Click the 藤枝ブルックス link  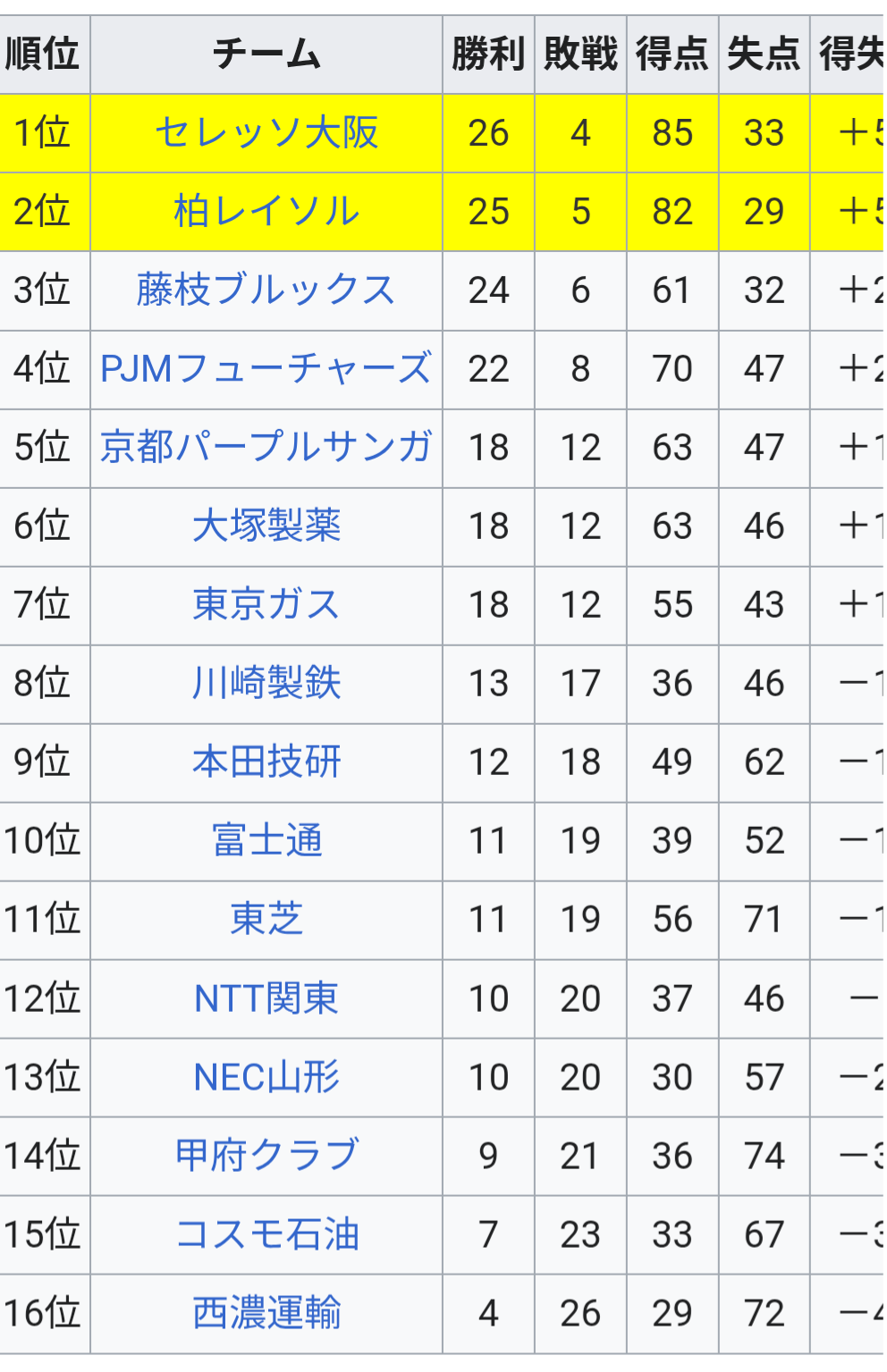(266, 290)
